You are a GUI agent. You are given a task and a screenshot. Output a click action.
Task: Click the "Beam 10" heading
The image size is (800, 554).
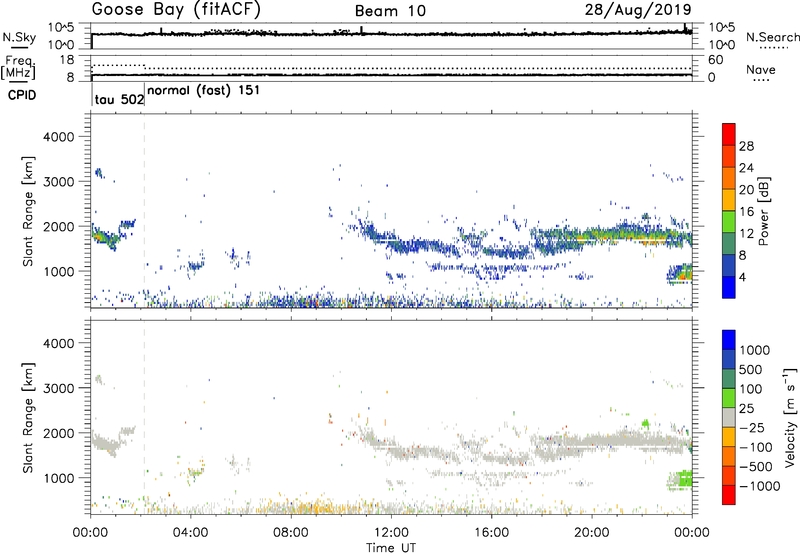[x=390, y=11]
